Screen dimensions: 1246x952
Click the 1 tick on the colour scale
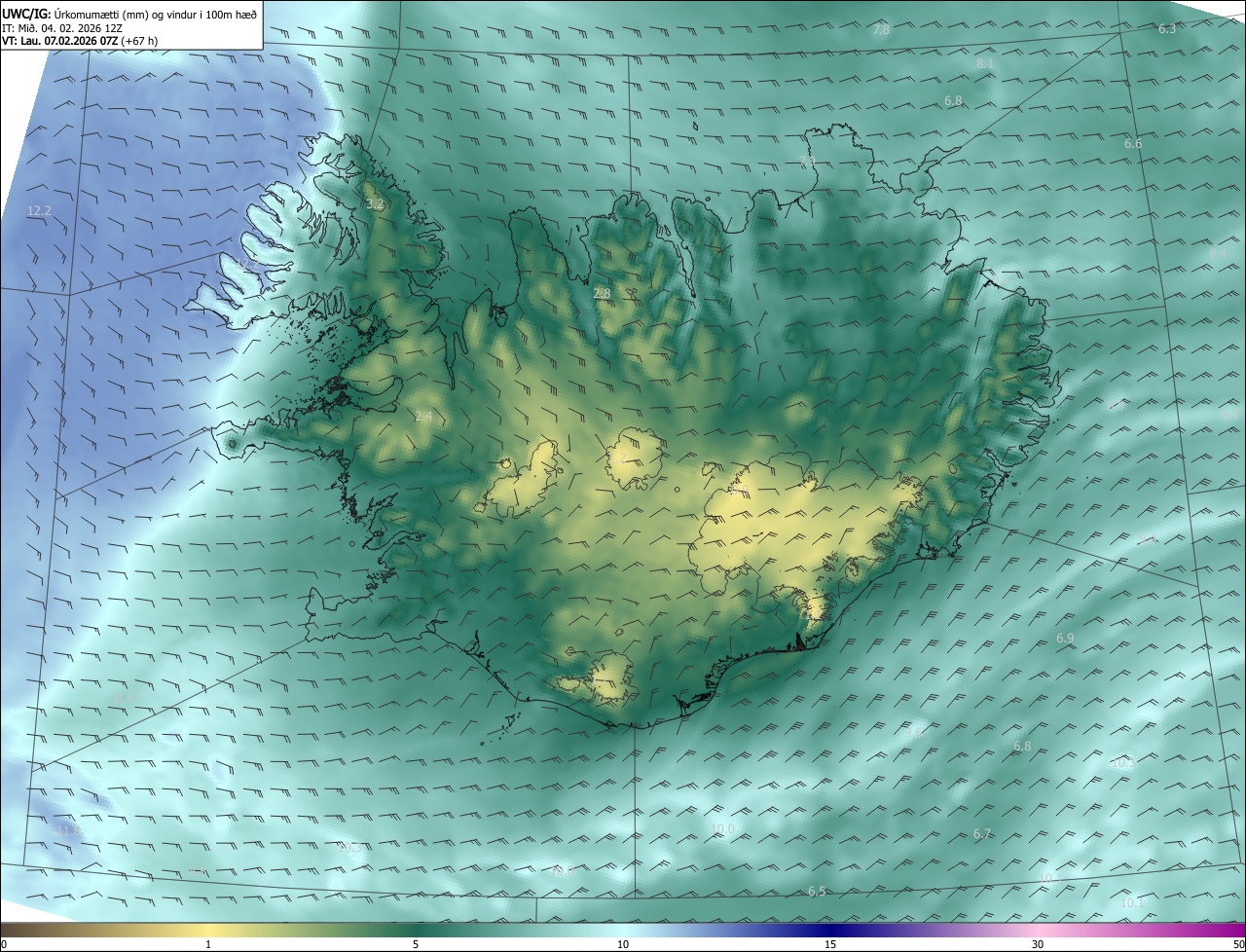[x=208, y=944]
